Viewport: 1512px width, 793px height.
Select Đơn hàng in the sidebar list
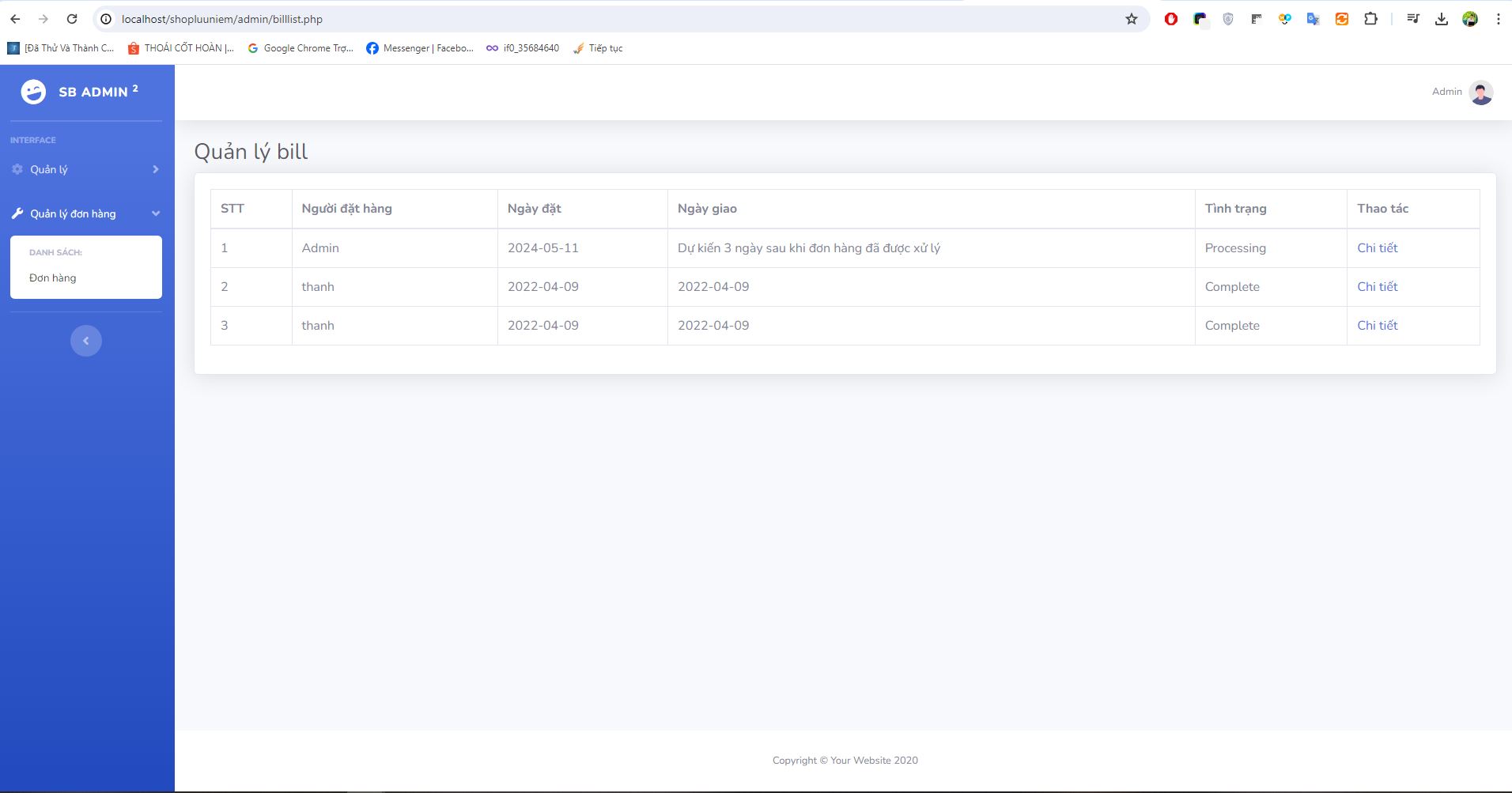click(x=53, y=278)
